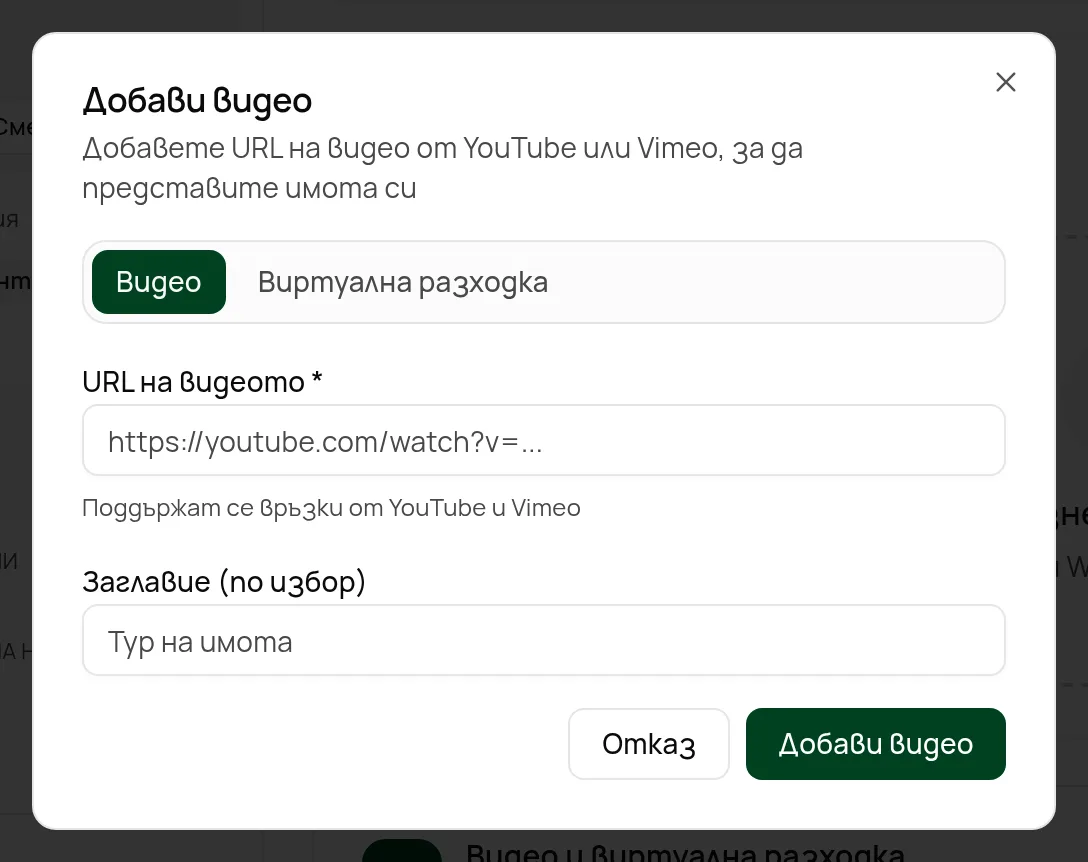
Task: Focus the URL на видеото input field
Action: (x=544, y=441)
